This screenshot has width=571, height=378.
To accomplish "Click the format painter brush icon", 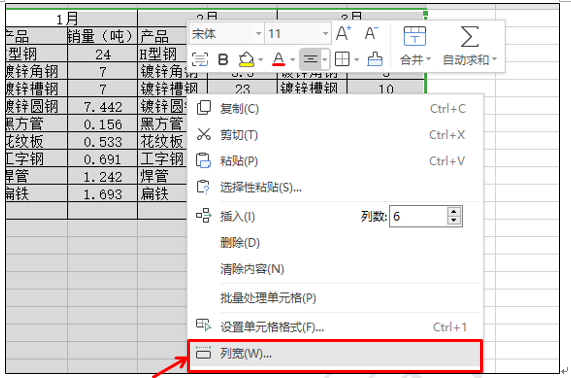I will 375,59.
